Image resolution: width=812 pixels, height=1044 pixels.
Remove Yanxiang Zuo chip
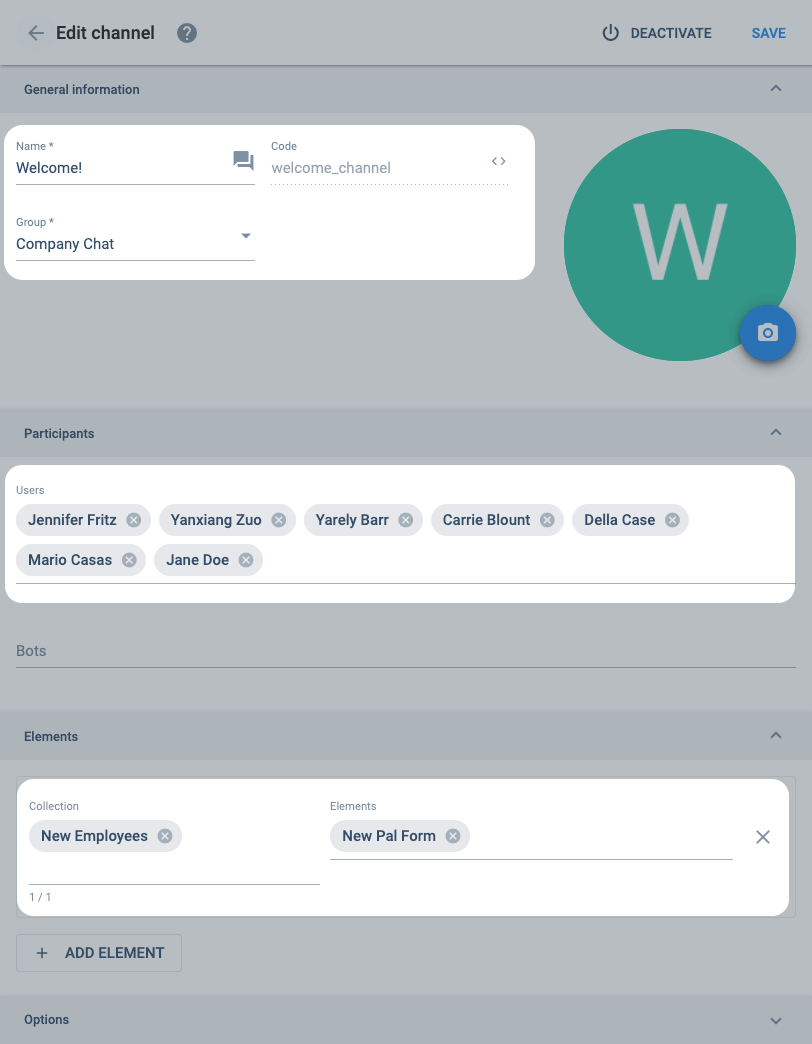tap(279, 520)
